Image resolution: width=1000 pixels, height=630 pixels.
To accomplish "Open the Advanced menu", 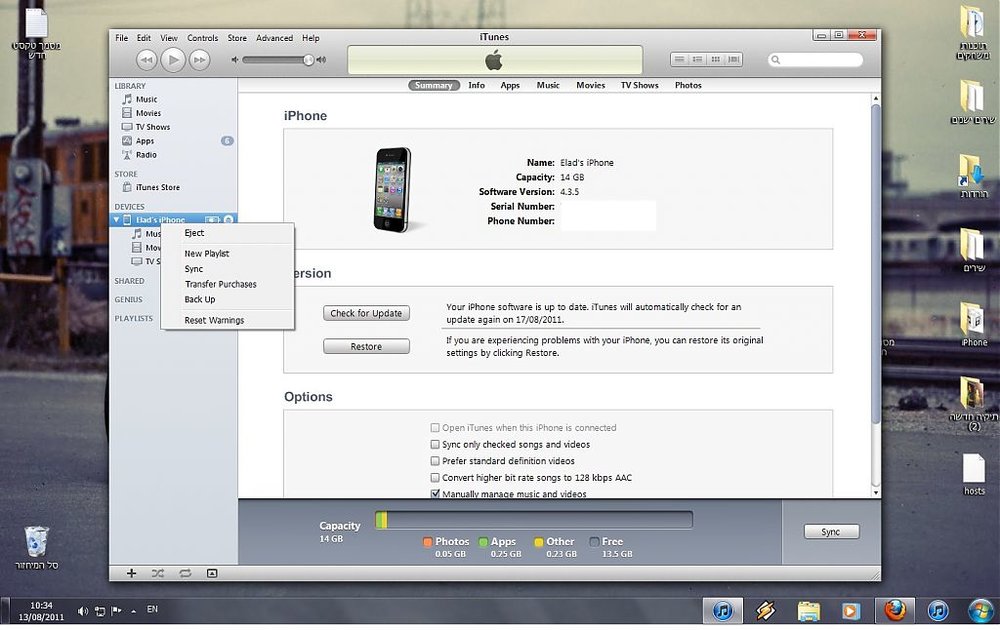I will (x=274, y=38).
